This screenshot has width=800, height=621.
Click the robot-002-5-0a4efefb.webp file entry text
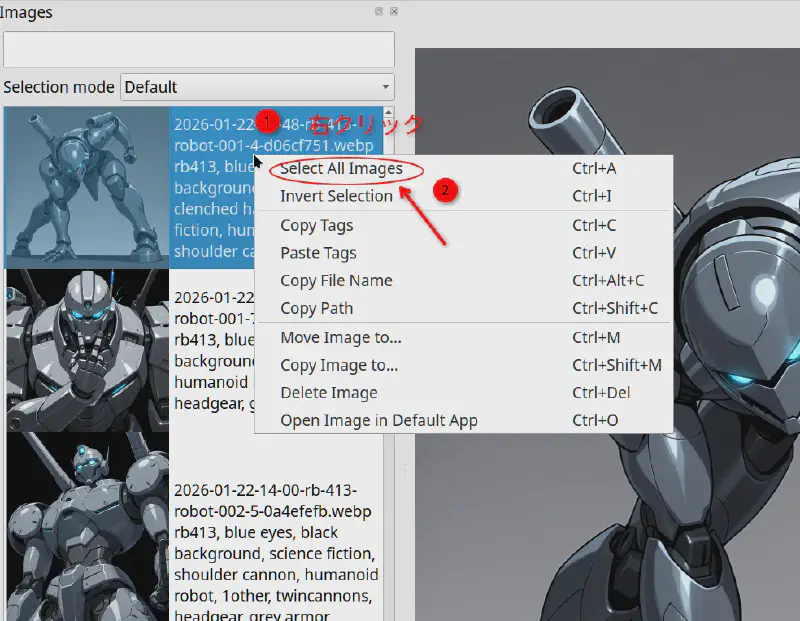point(272,511)
